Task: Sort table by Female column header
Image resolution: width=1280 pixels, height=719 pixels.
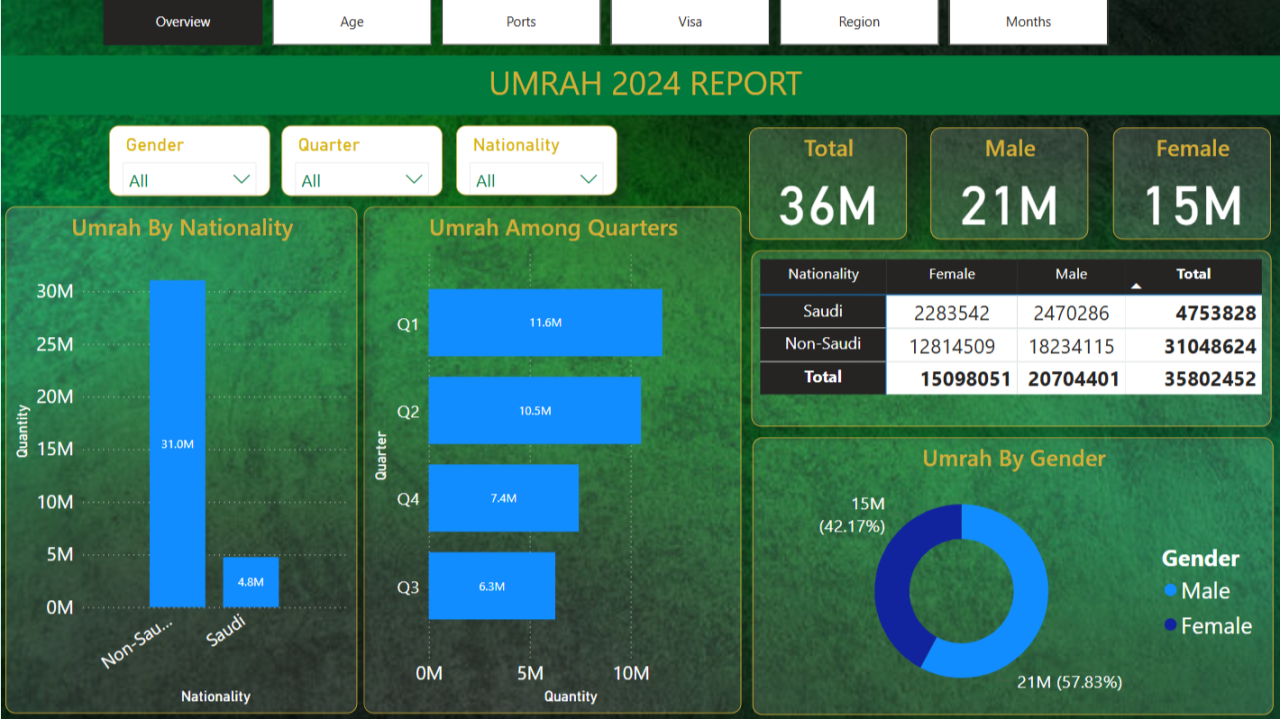Action: point(951,274)
